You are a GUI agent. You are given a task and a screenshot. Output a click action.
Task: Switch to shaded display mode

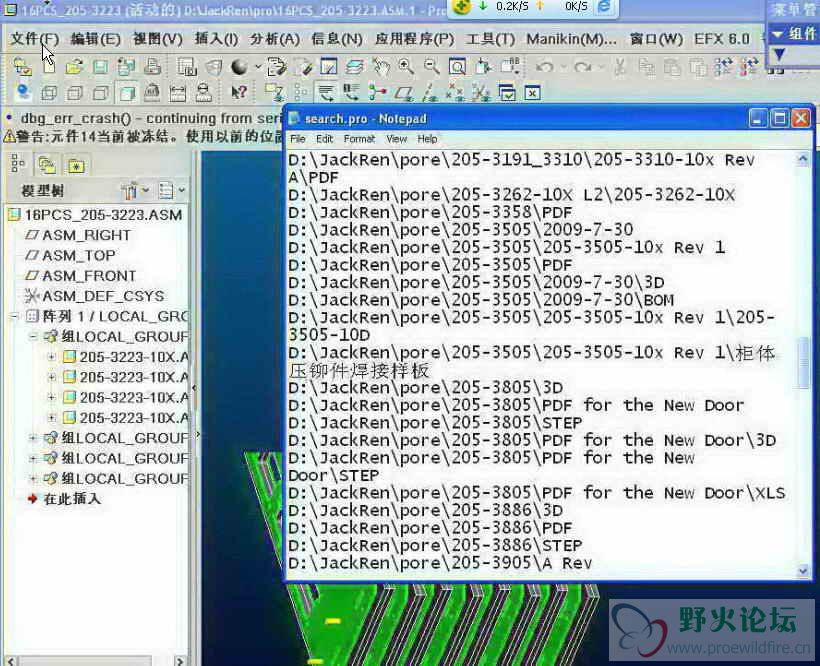click(127, 93)
